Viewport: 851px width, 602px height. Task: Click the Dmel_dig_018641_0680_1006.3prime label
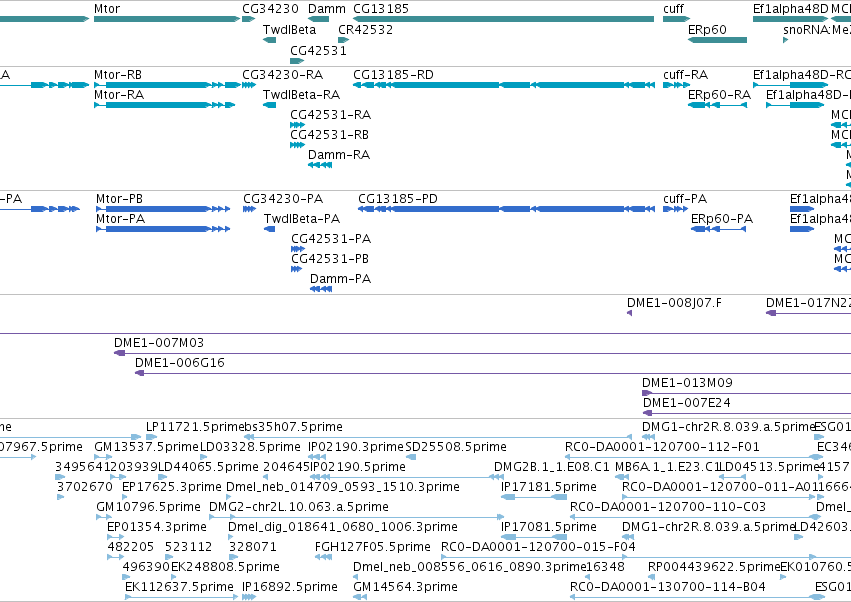343,527
